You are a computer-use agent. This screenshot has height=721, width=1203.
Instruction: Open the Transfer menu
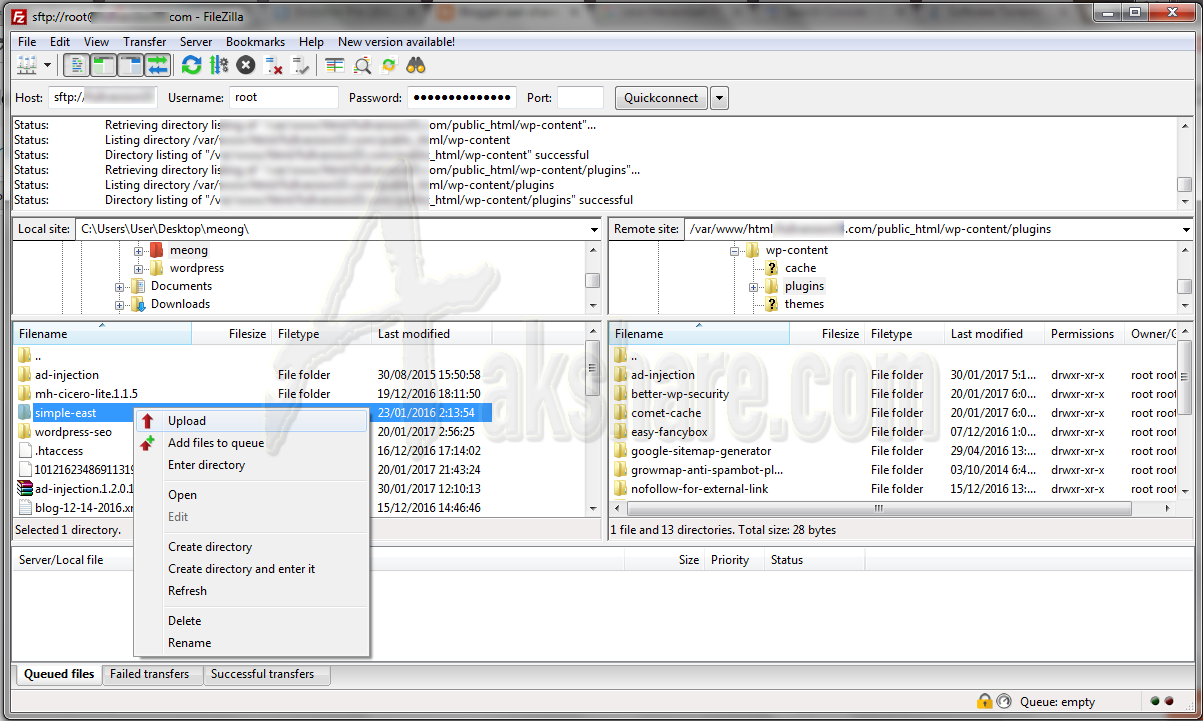pyautogui.click(x=145, y=42)
